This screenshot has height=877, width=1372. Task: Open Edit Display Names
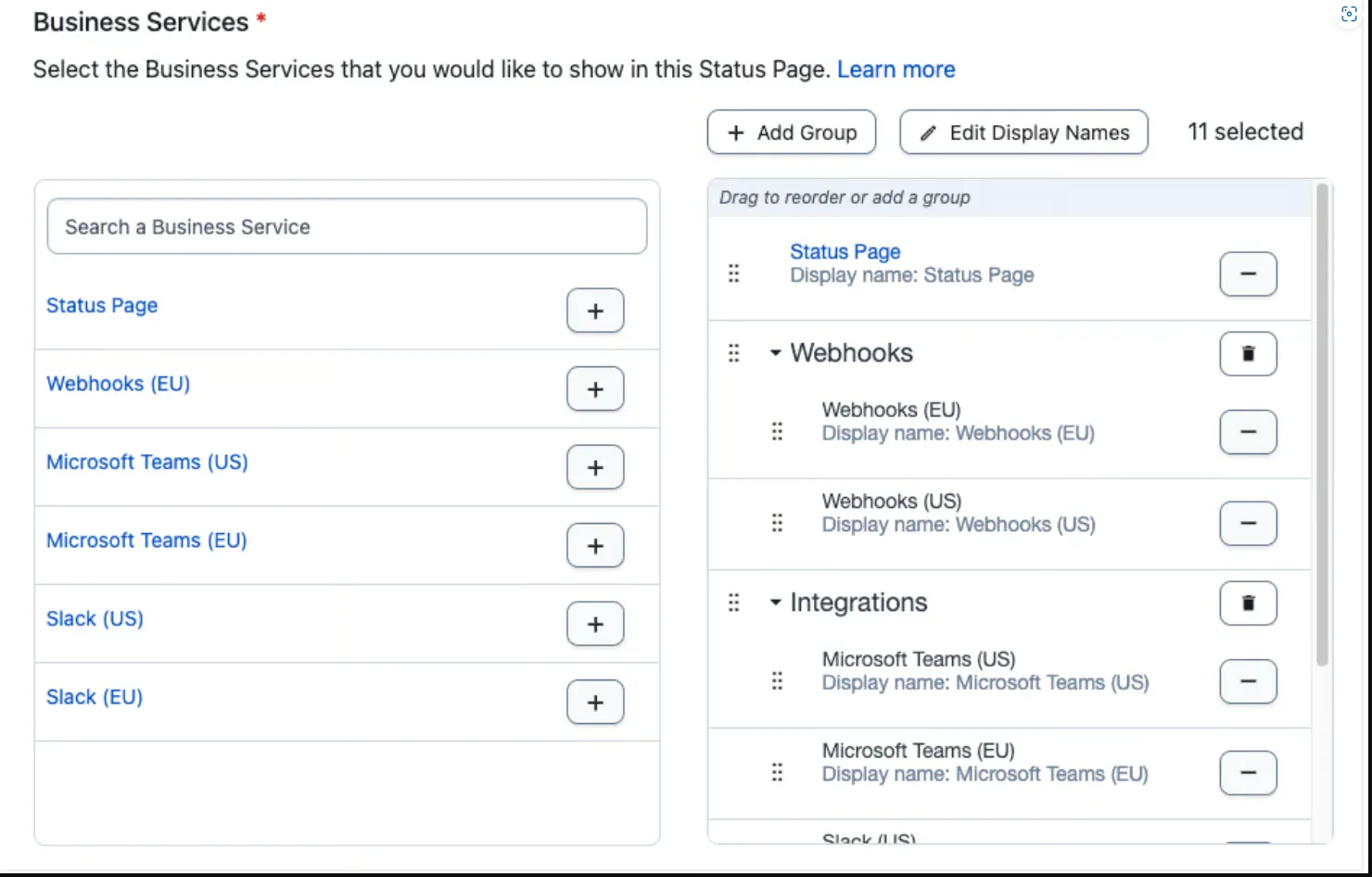click(x=1023, y=133)
